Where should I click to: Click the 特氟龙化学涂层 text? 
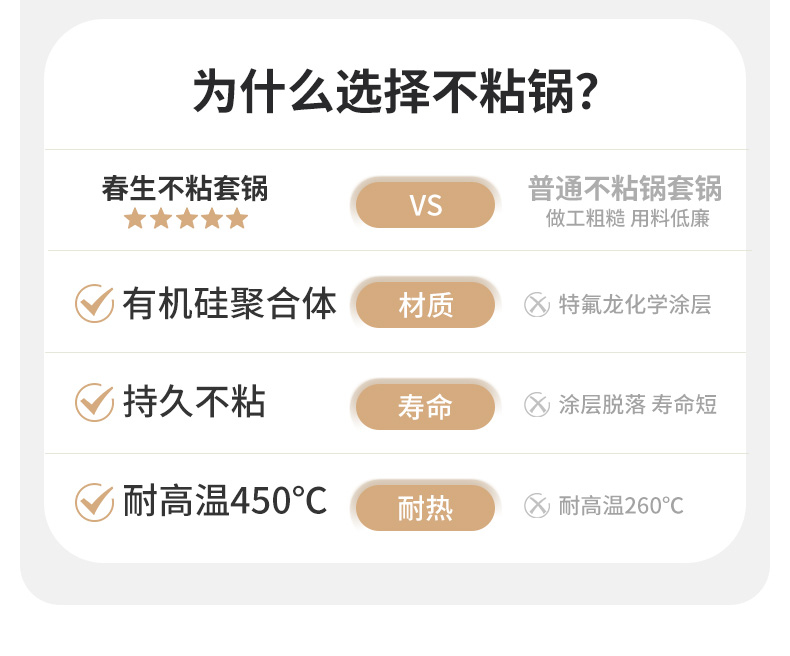point(635,304)
